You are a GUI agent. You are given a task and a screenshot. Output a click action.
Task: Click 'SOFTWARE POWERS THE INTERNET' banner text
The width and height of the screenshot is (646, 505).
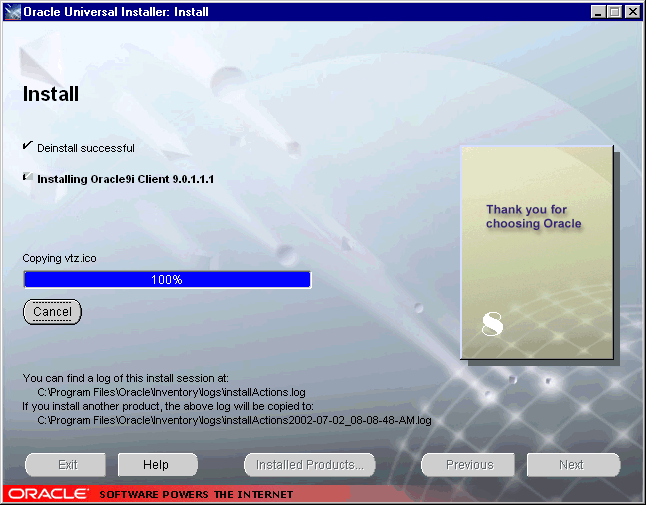196,494
